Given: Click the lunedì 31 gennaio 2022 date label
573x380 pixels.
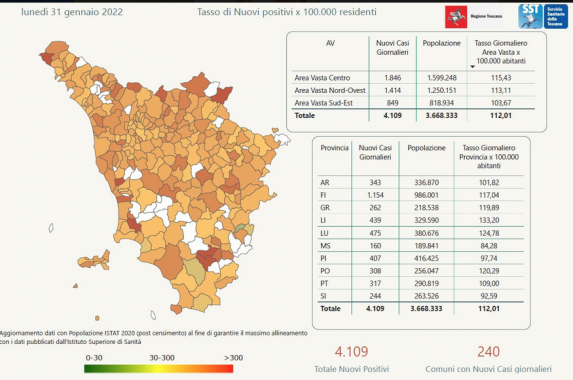Looking at the screenshot, I should pyautogui.click(x=72, y=12).
